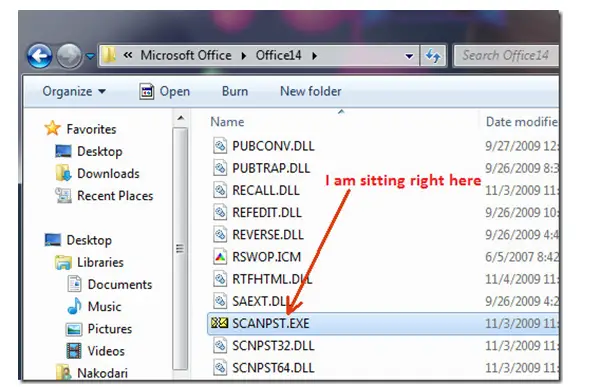Click the Libraries folder icon
597x387 pixels.
click(x=63, y=262)
